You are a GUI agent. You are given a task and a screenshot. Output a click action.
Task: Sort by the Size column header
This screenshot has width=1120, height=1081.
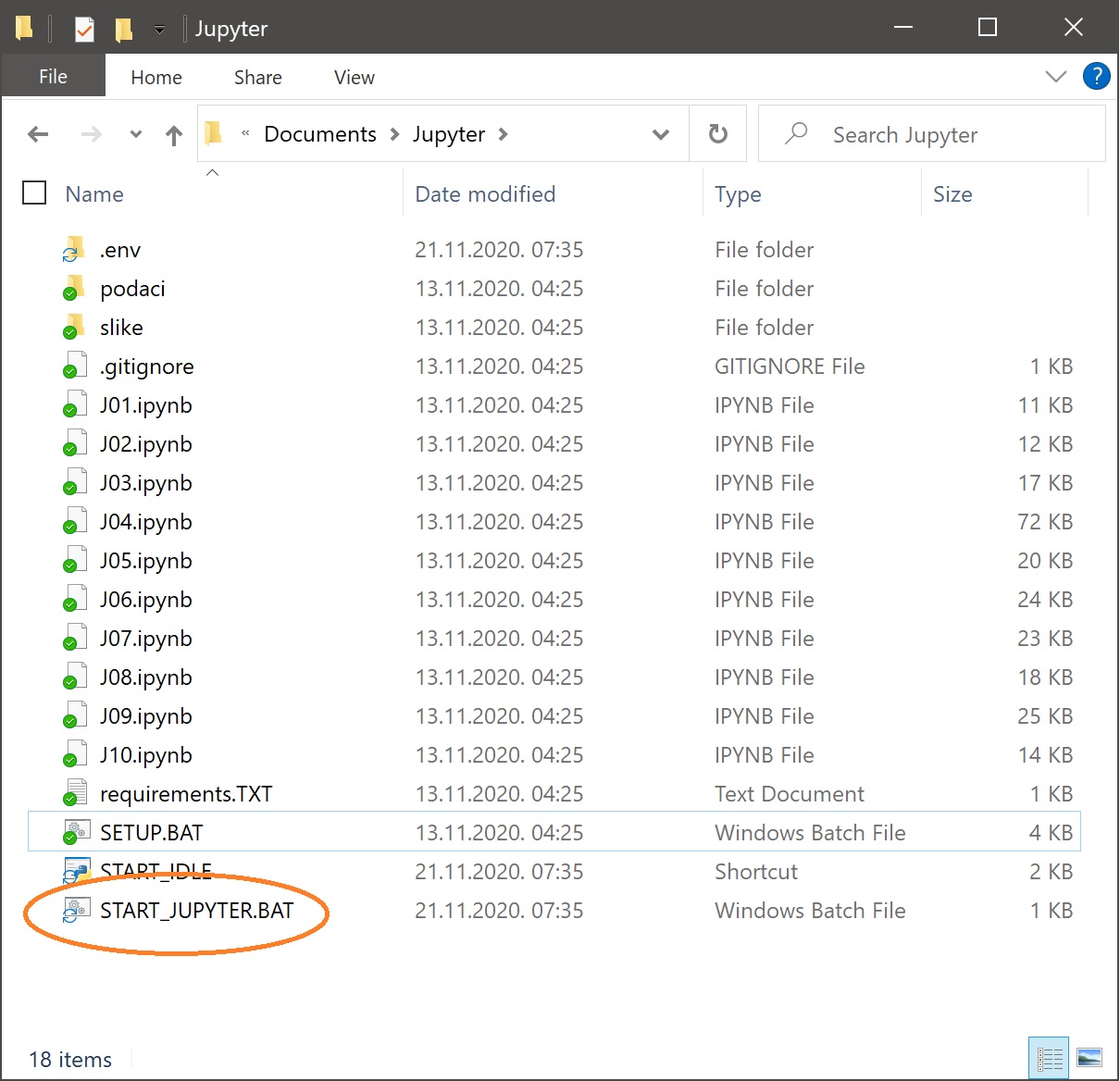[952, 194]
